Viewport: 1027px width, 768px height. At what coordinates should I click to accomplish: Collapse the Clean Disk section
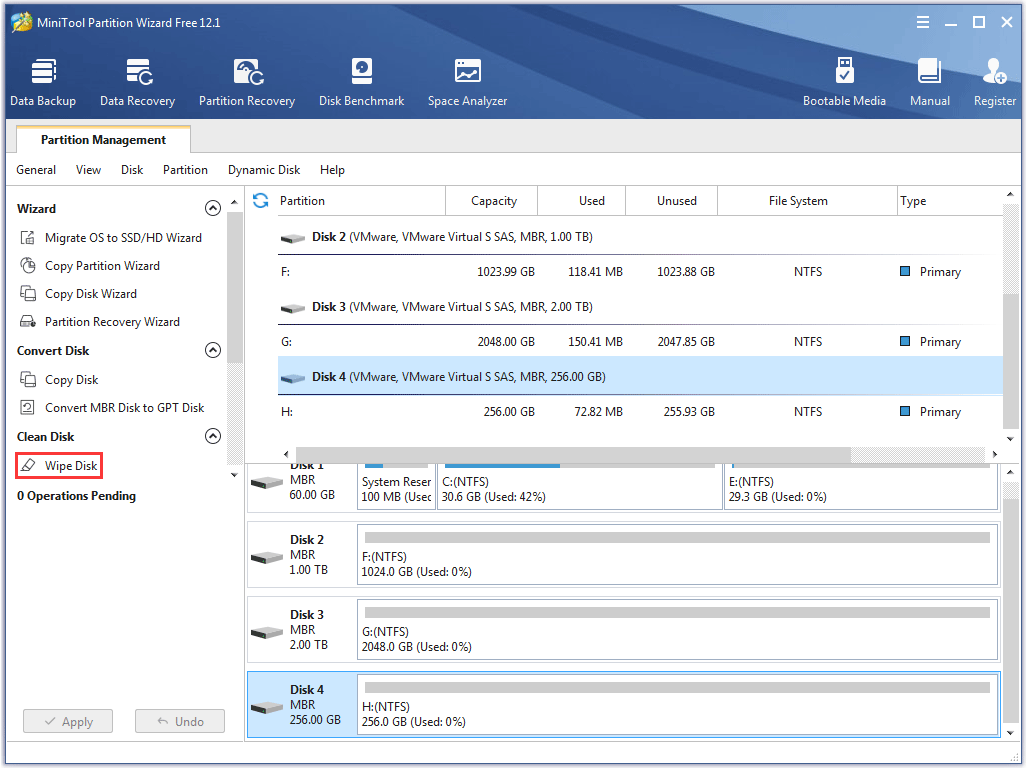(x=213, y=436)
